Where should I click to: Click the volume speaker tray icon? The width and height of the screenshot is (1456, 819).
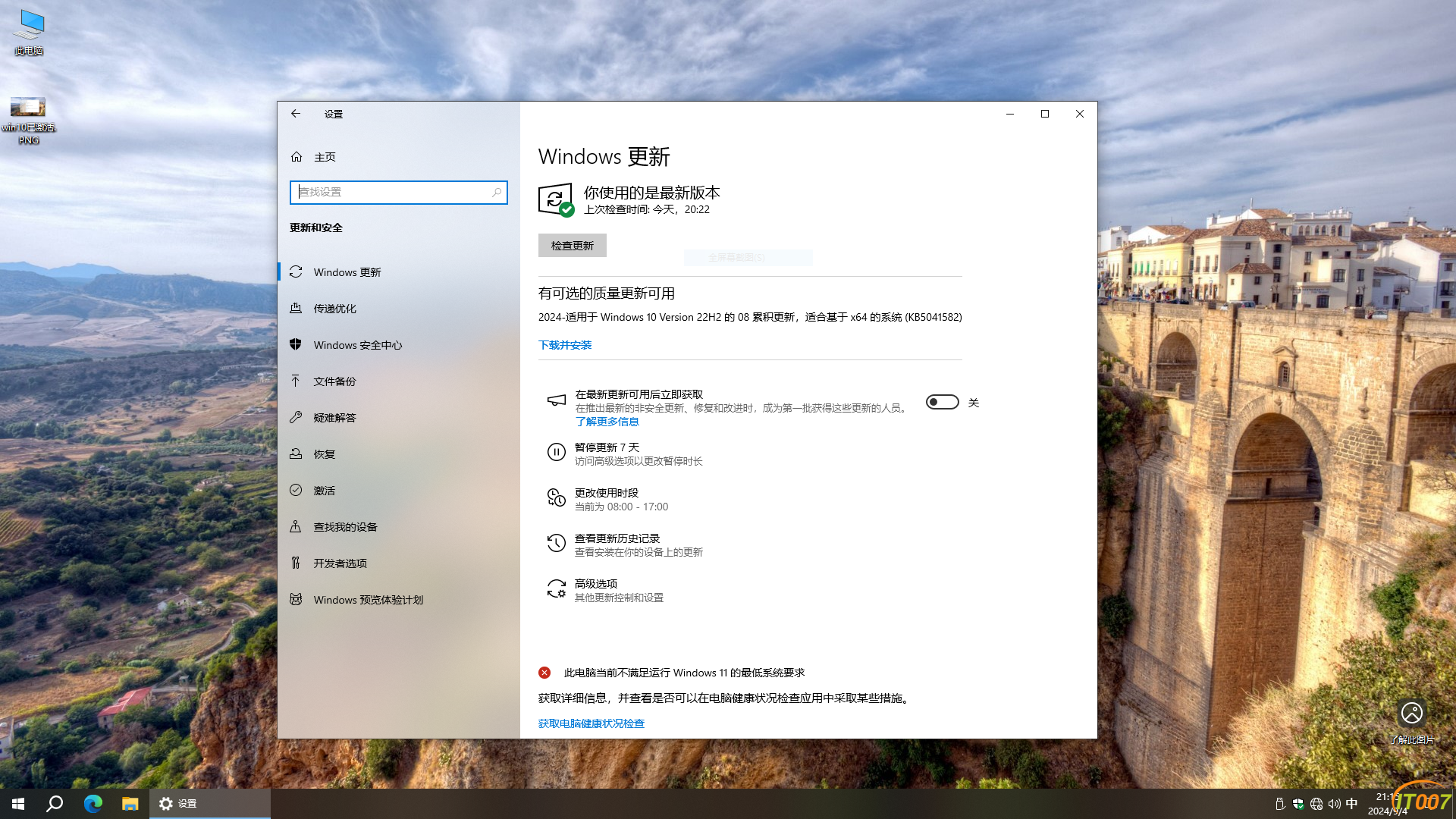tap(1334, 804)
